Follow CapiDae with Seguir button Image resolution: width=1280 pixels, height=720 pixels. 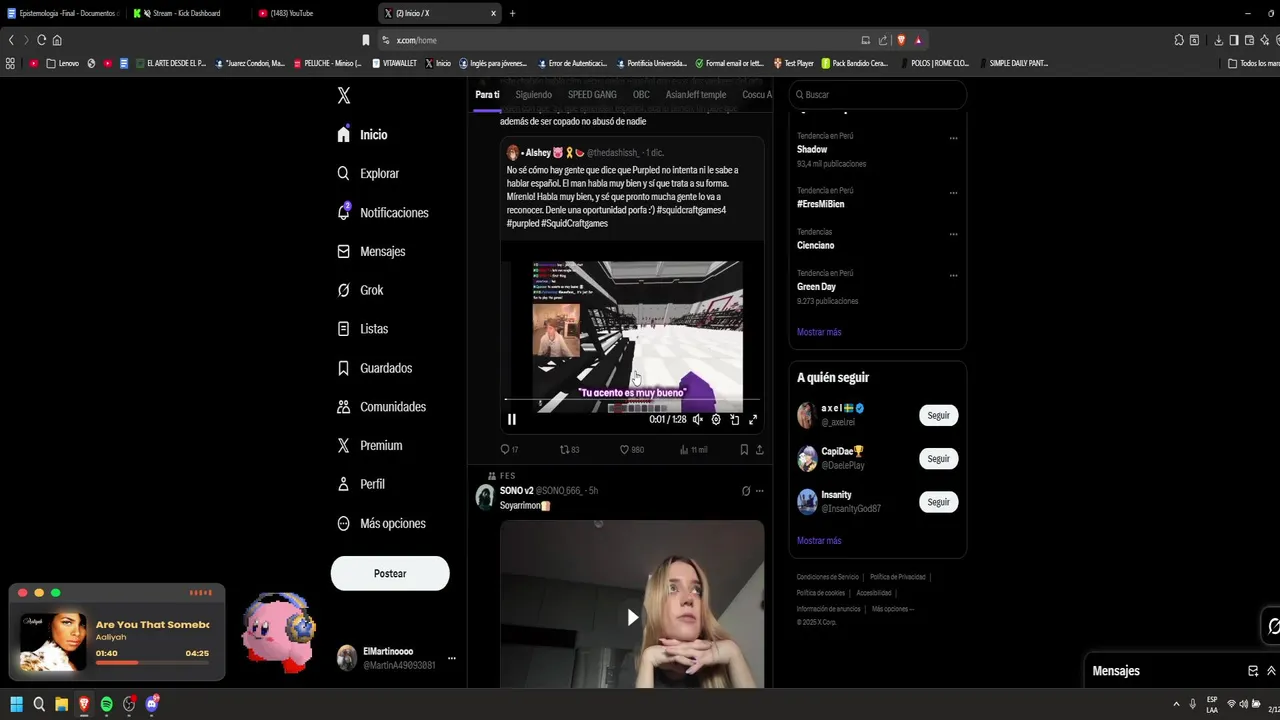(938, 458)
